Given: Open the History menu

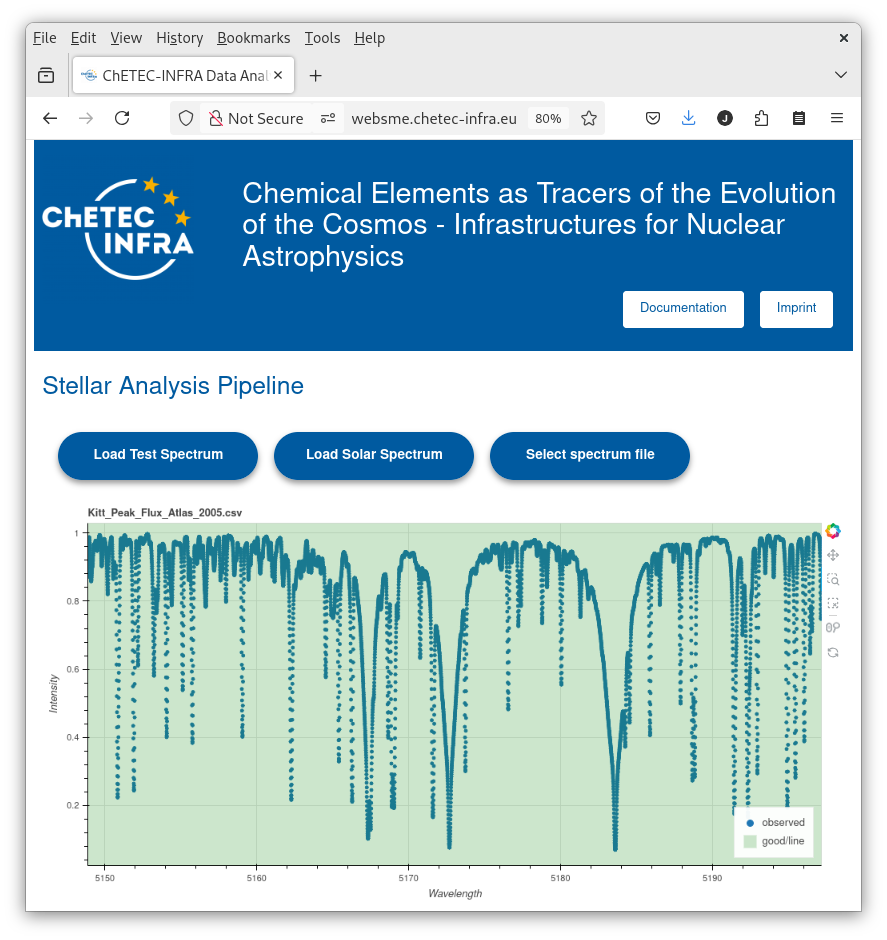Looking at the screenshot, I should pos(179,38).
